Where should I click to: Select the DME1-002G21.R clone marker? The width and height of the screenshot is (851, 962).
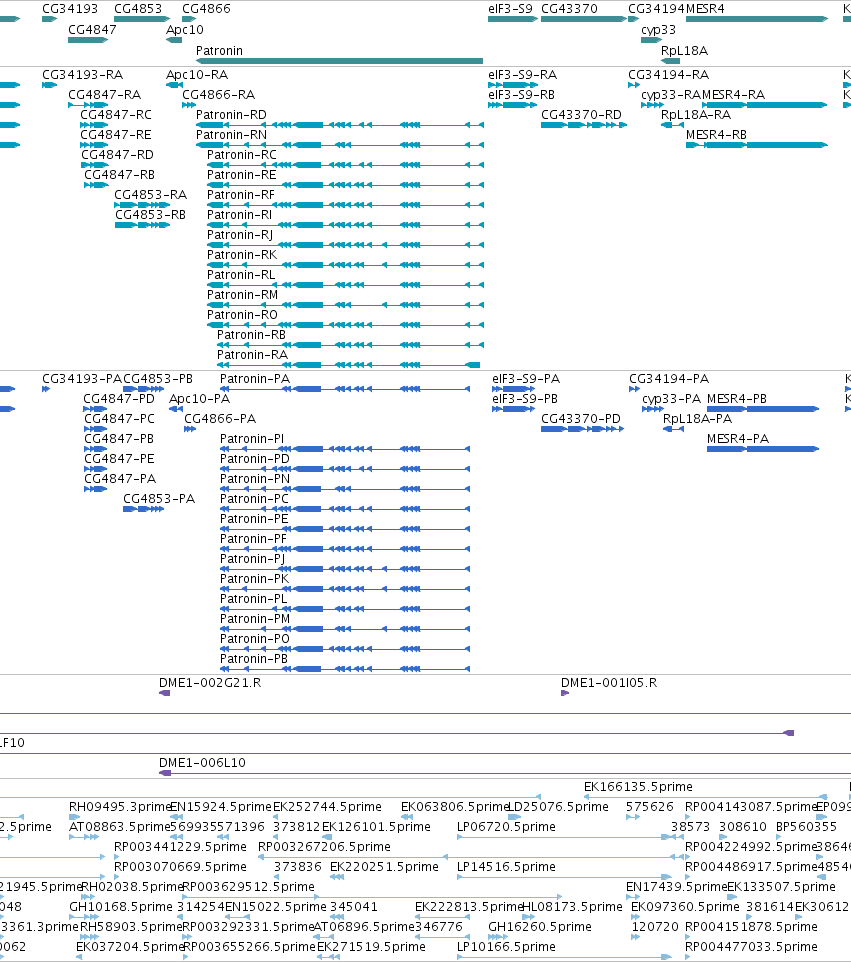(x=164, y=693)
